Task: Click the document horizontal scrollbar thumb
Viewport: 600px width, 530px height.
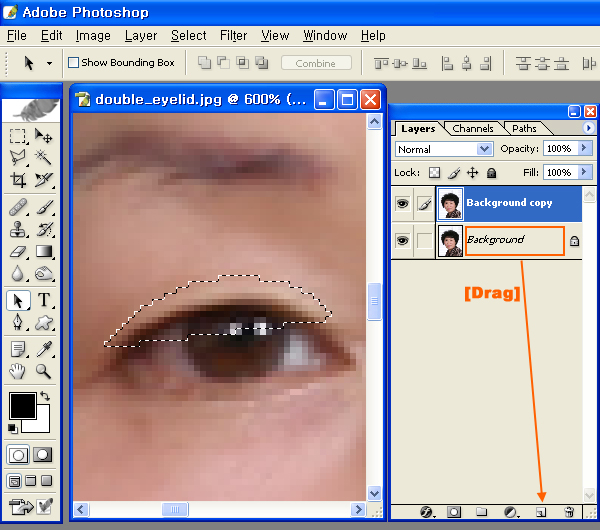Action: pyautogui.click(x=175, y=509)
